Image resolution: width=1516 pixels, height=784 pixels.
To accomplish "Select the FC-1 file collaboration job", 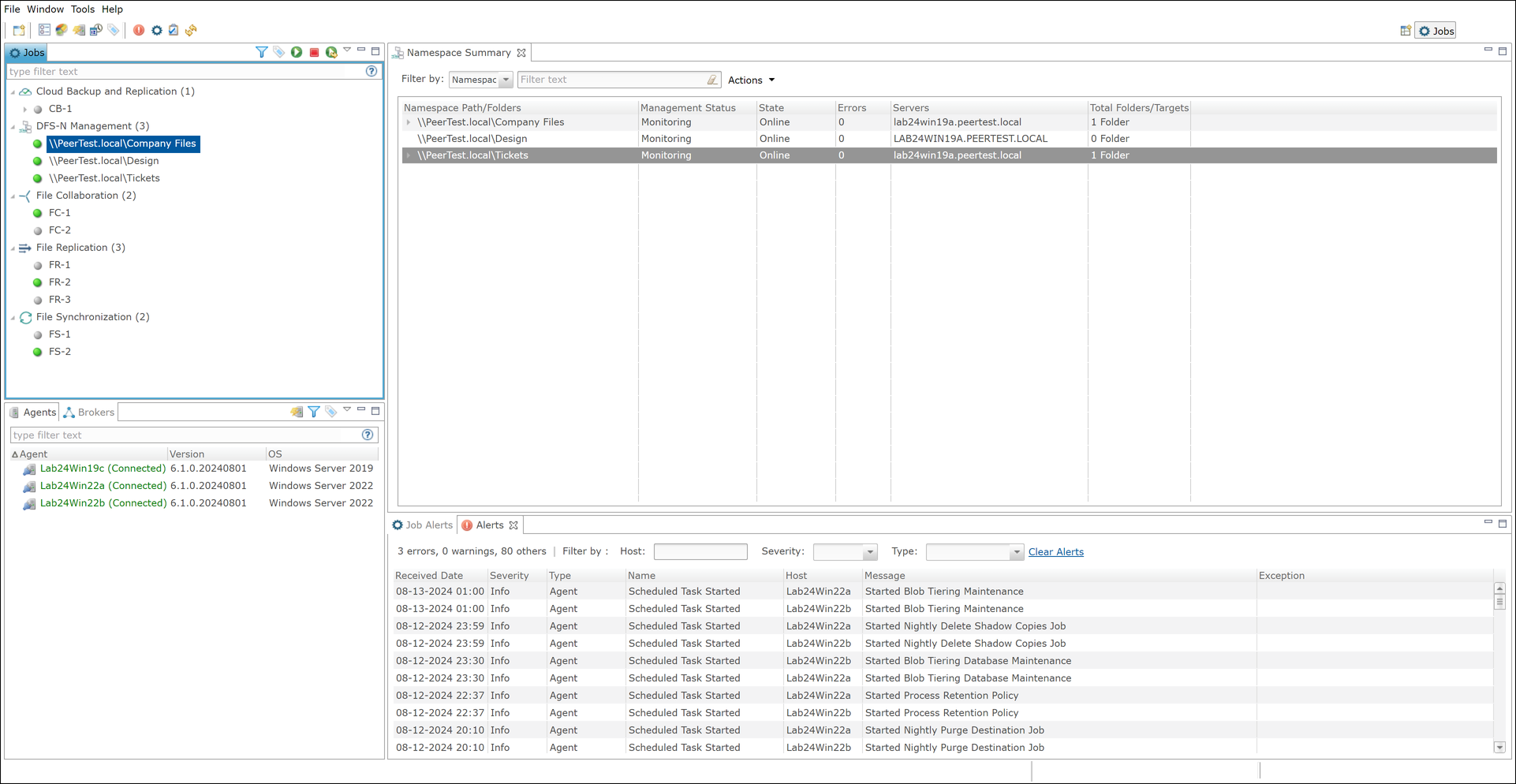I will point(60,213).
